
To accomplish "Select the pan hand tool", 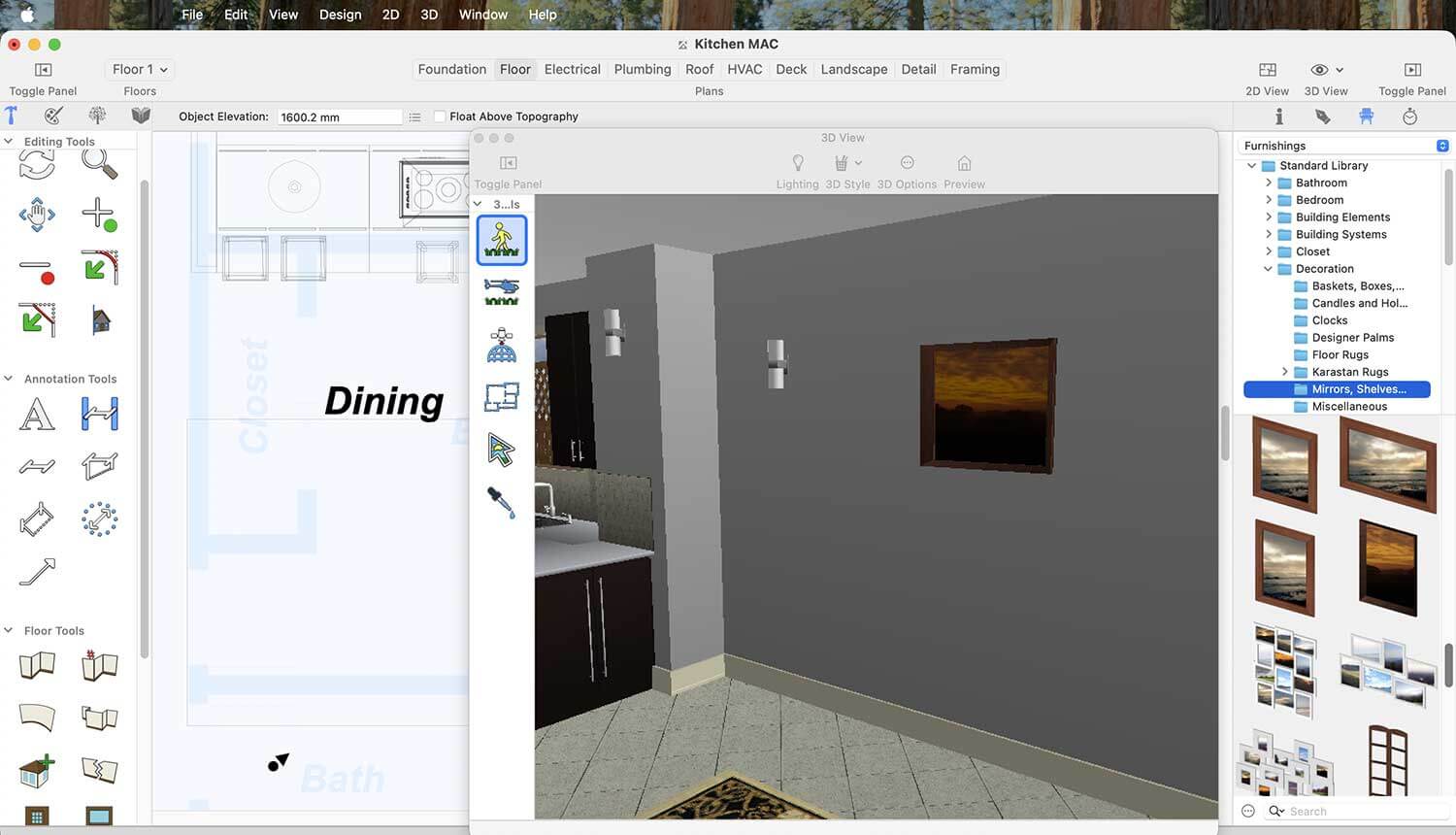I will tap(37, 214).
